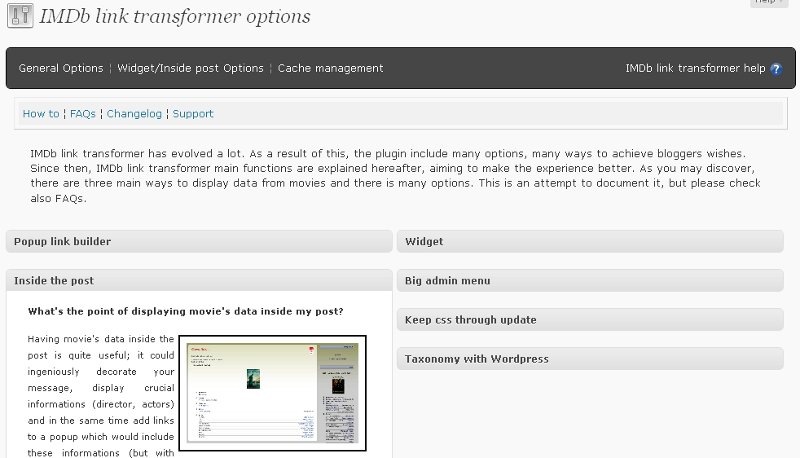Open General Options tab
800x458 pixels.
[x=61, y=68]
